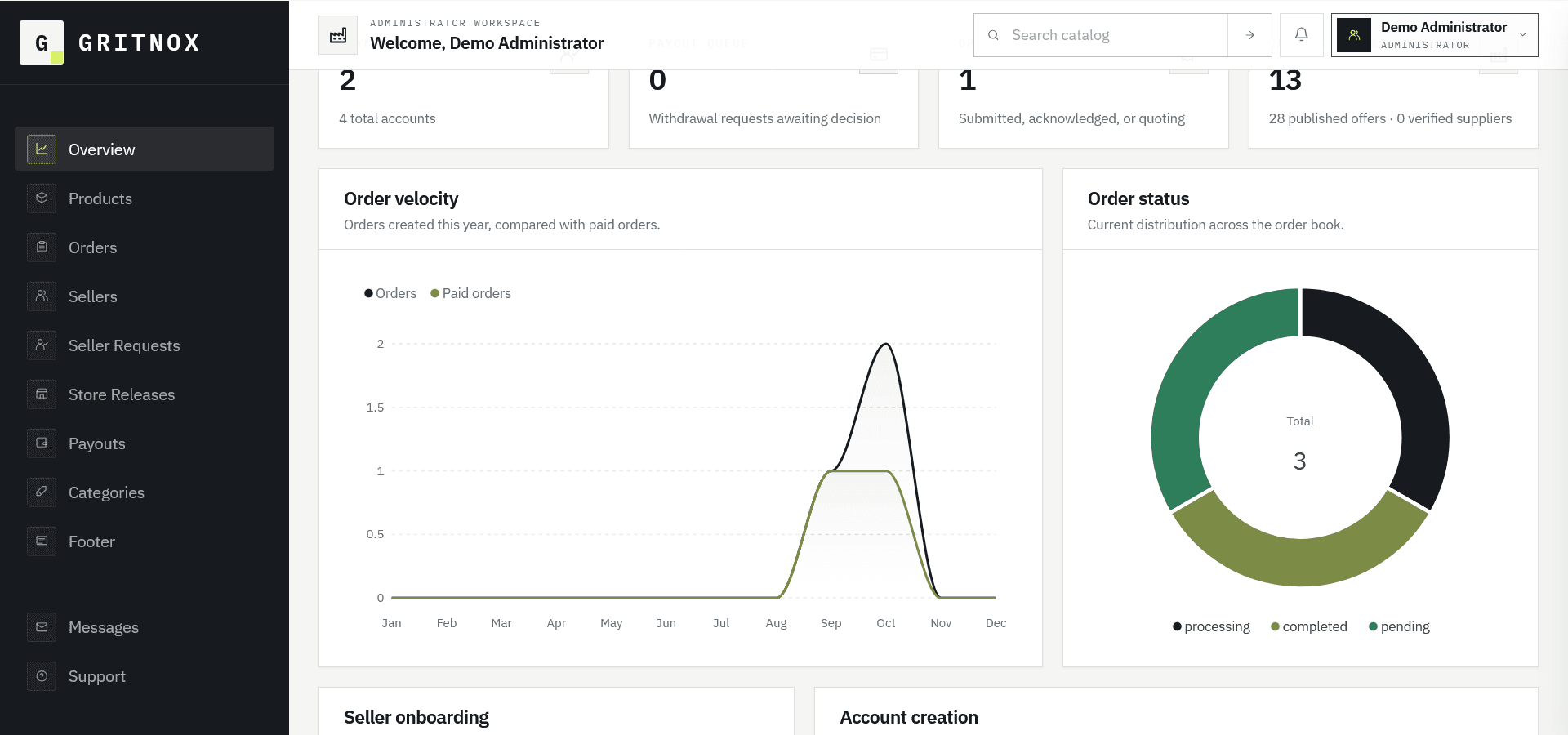The width and height of the screenshot is (1568, 735).
Task: Toggle processing in Order status legend
Action: pyautogui.click(x=1211, y=626)
